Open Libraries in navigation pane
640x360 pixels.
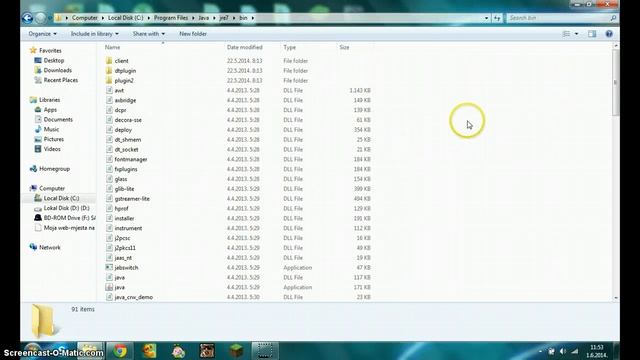click(49, 100)
